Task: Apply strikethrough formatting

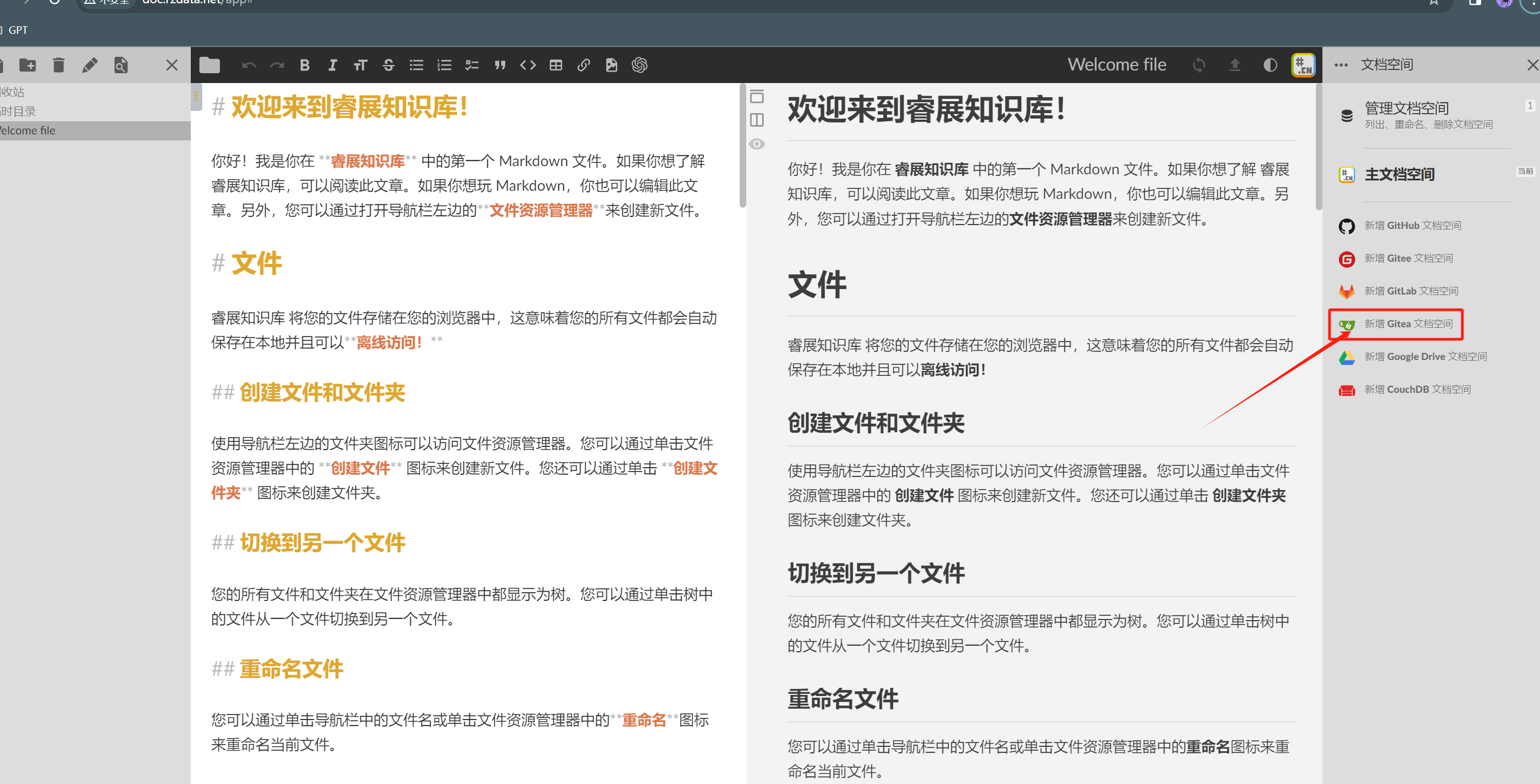Action: (388, 65)
